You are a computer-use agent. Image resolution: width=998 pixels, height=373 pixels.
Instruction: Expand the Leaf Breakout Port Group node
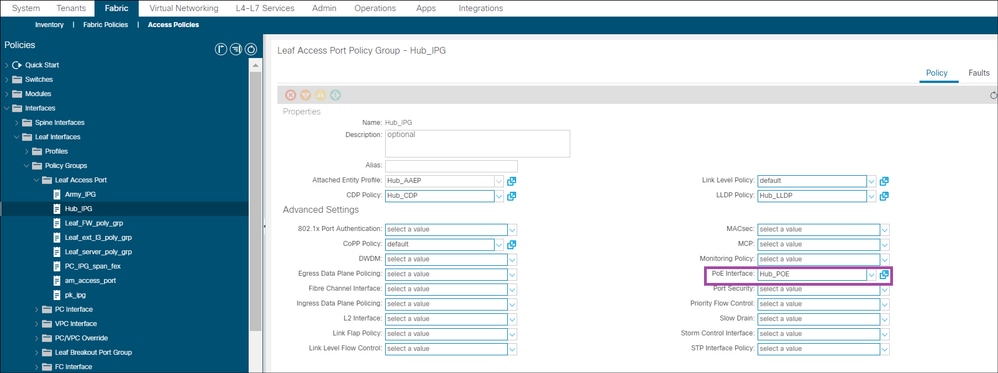[x=37, y=352]
